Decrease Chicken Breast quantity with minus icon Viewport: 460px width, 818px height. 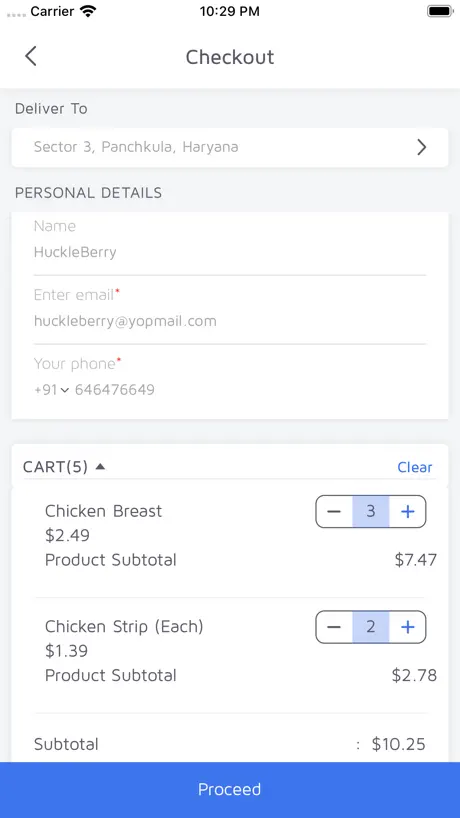pos(334,512)
